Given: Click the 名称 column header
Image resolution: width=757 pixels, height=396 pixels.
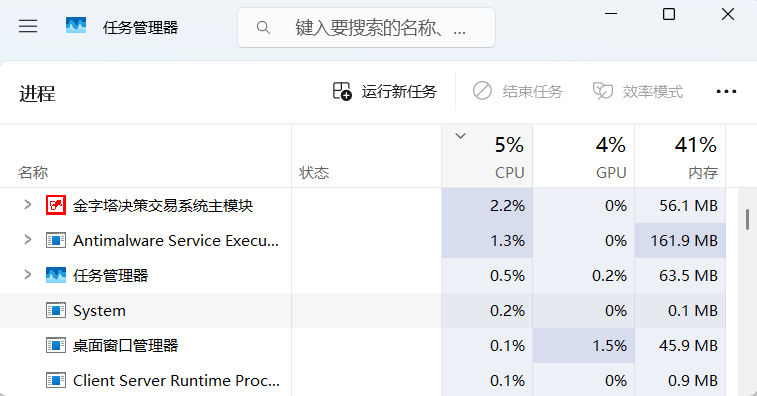Looking at the screenshot, I should pyautogui.click(x=146, y=156).
